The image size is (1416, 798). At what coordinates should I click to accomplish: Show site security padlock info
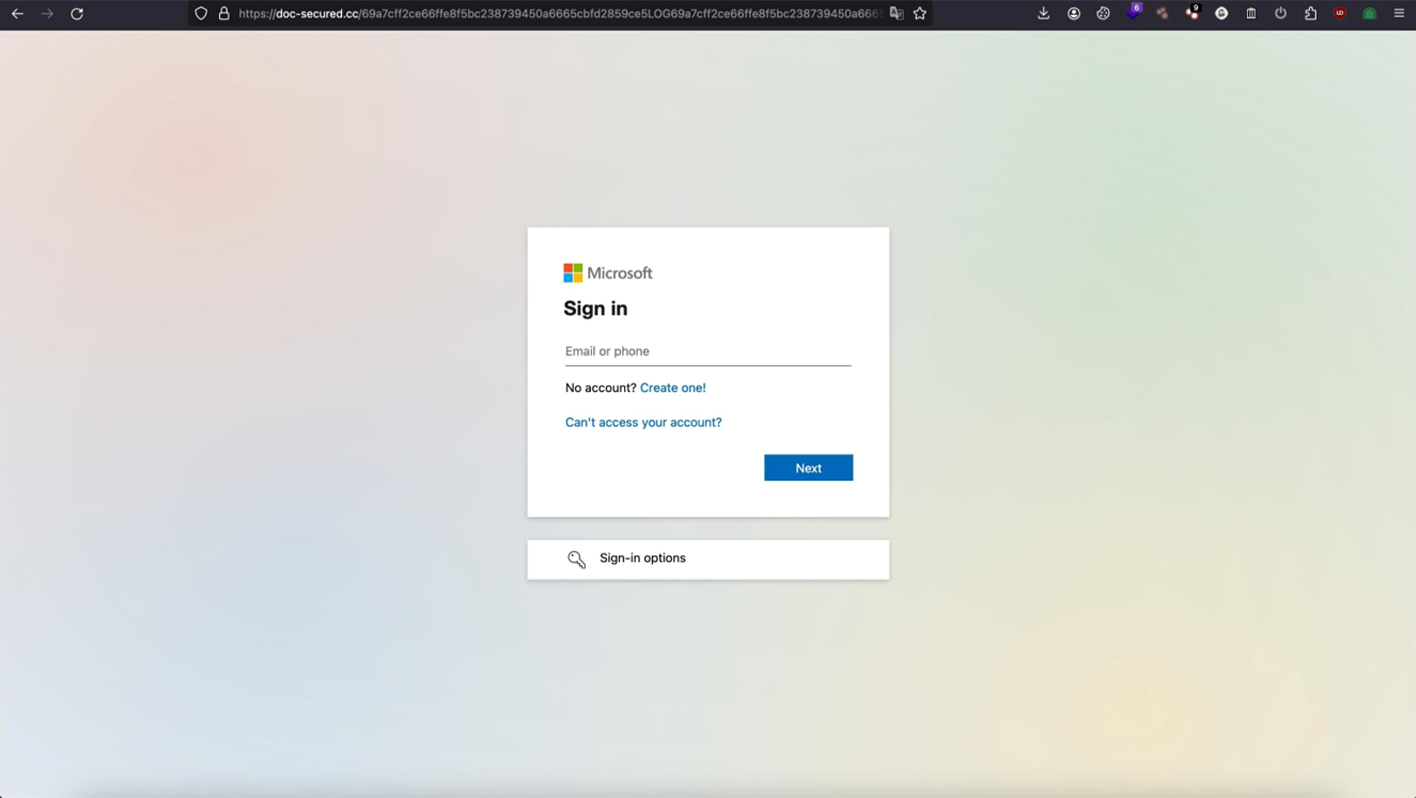224,14
